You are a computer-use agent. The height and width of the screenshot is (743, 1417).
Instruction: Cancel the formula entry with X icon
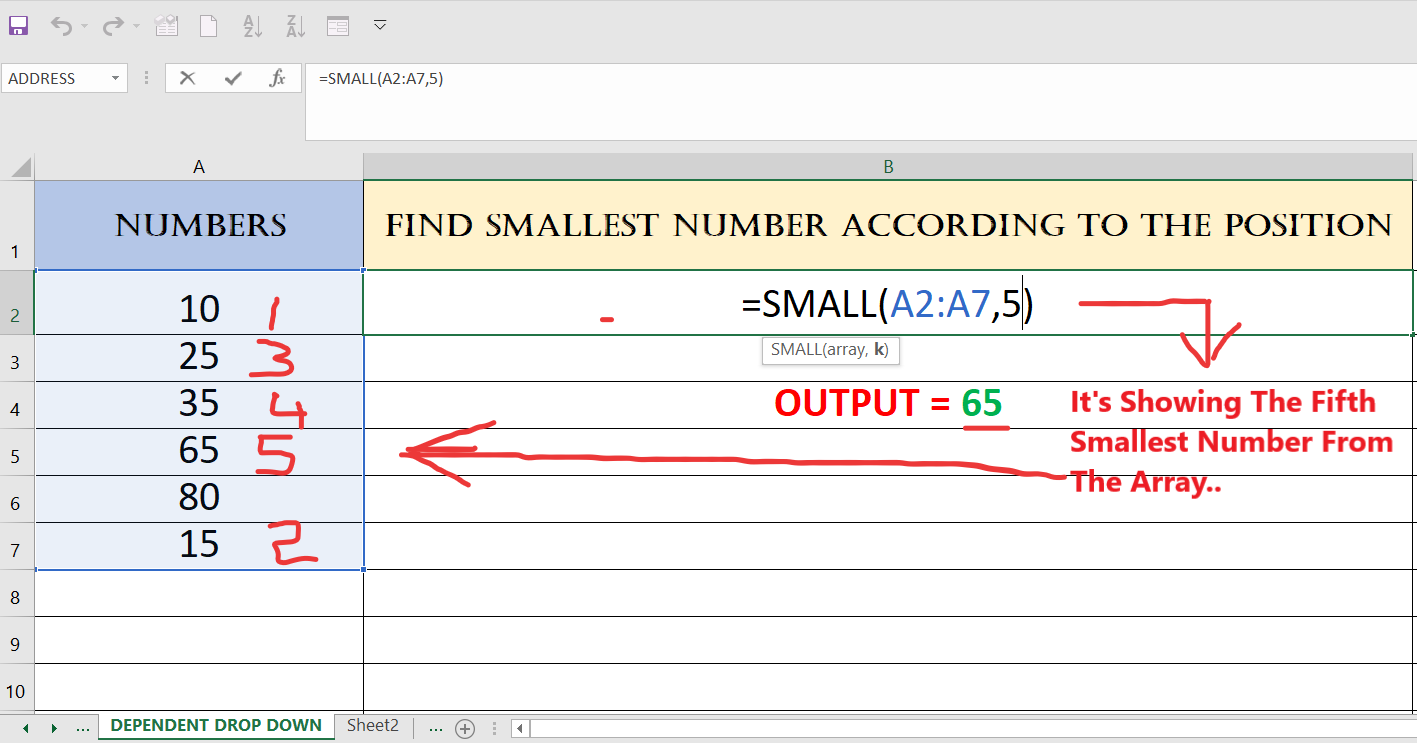tap(187, 78)
